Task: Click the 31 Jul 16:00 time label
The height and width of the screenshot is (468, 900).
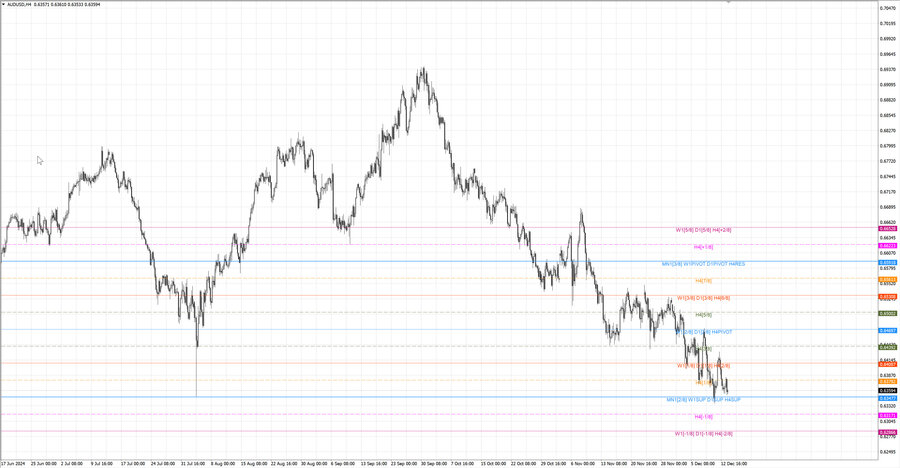Action: (192, 463)
